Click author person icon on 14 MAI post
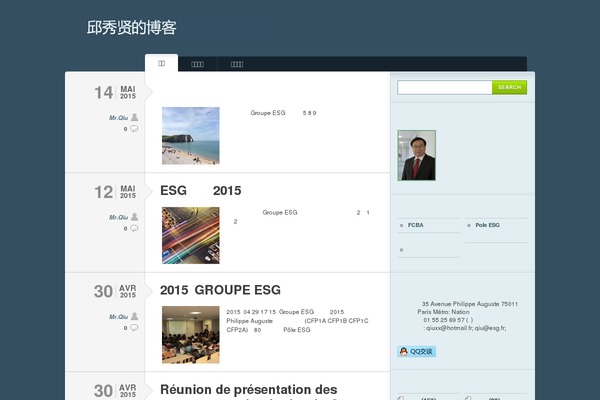The image size is (600, 400). click(134, 117)
